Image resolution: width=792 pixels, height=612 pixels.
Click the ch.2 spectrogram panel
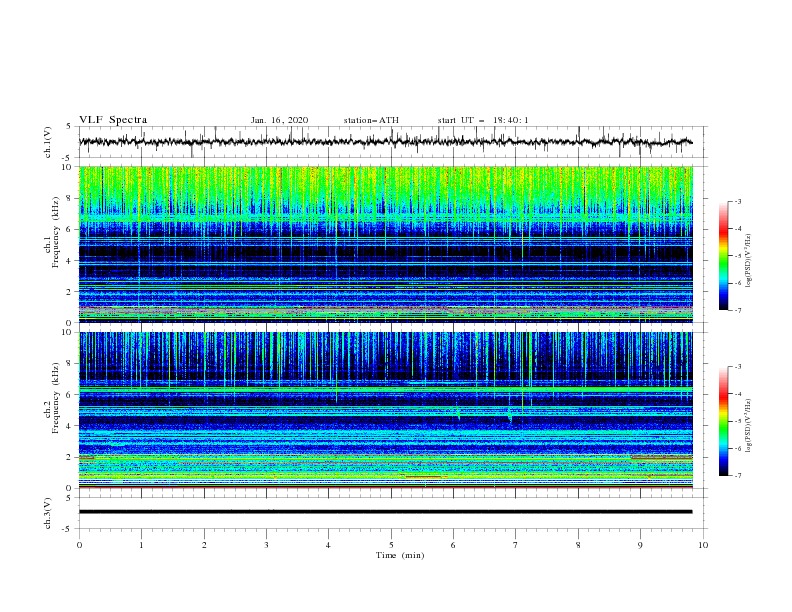(x=385, y=410)
